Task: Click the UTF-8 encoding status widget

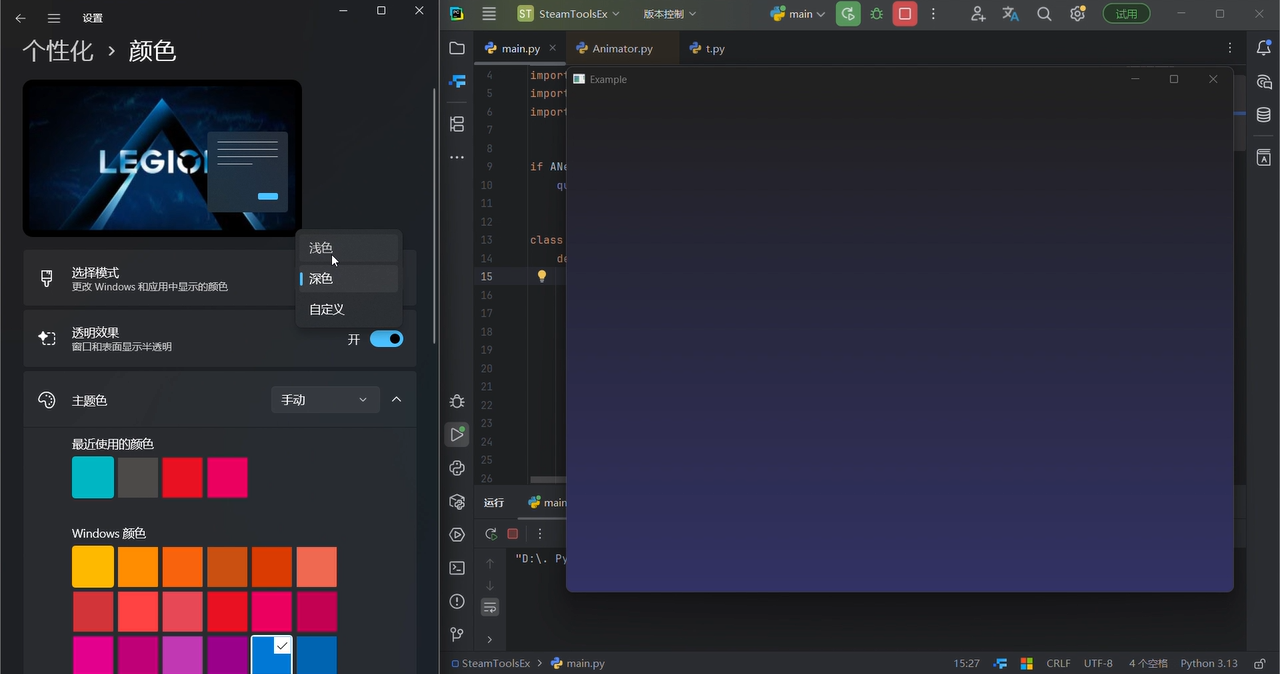Action: [1098, 663]
